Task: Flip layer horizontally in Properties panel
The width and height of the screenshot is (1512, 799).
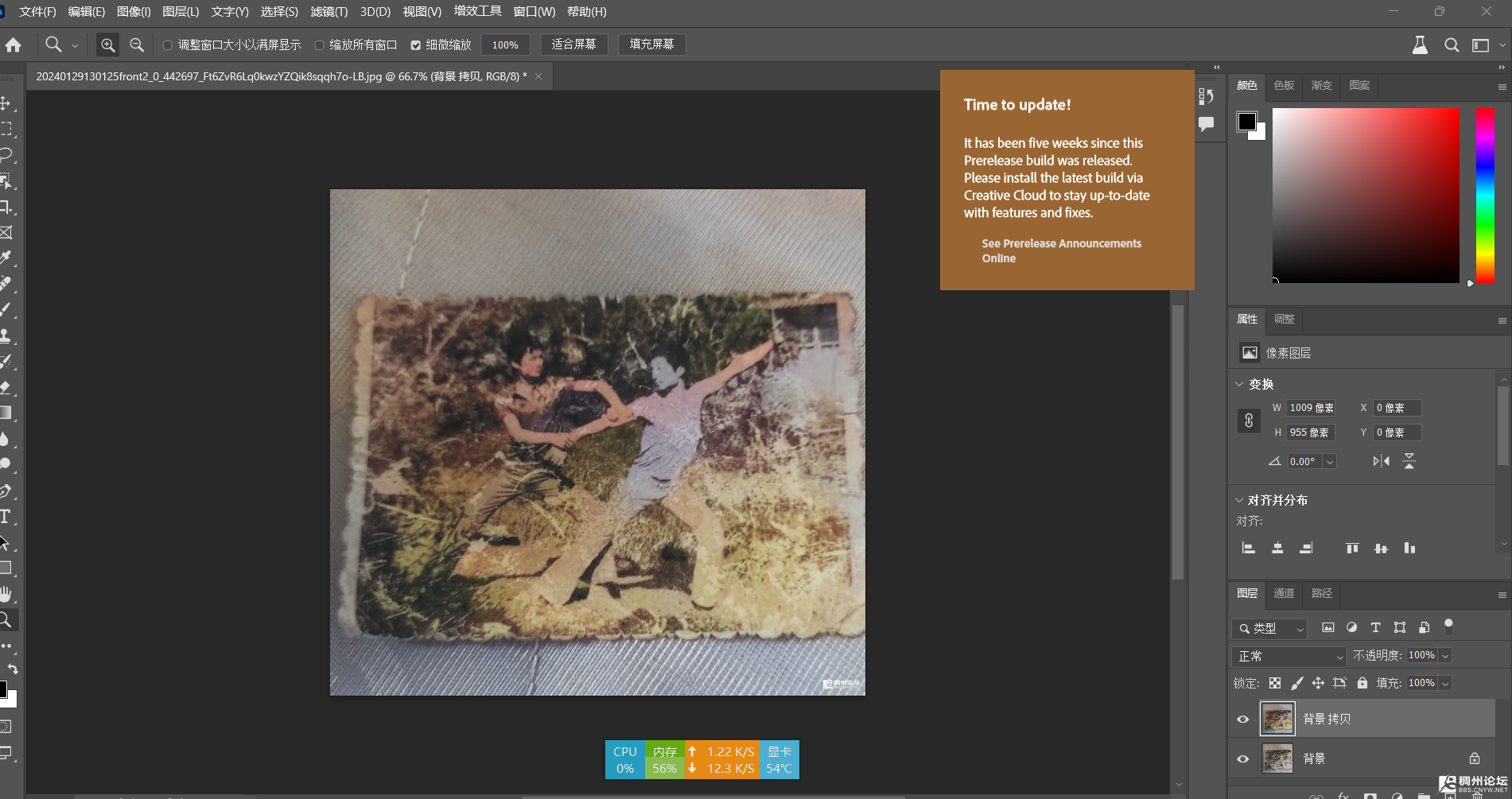Action: (1382, 461)
